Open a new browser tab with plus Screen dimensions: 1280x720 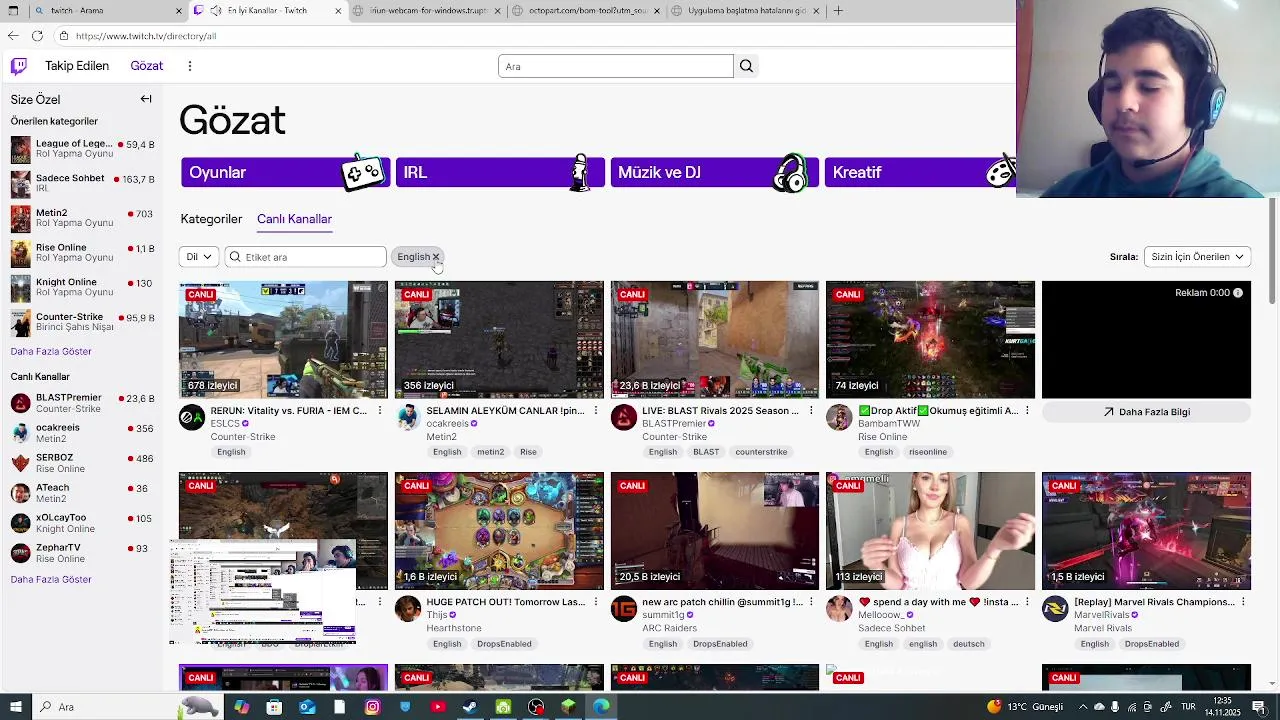[x=838, y=11]
